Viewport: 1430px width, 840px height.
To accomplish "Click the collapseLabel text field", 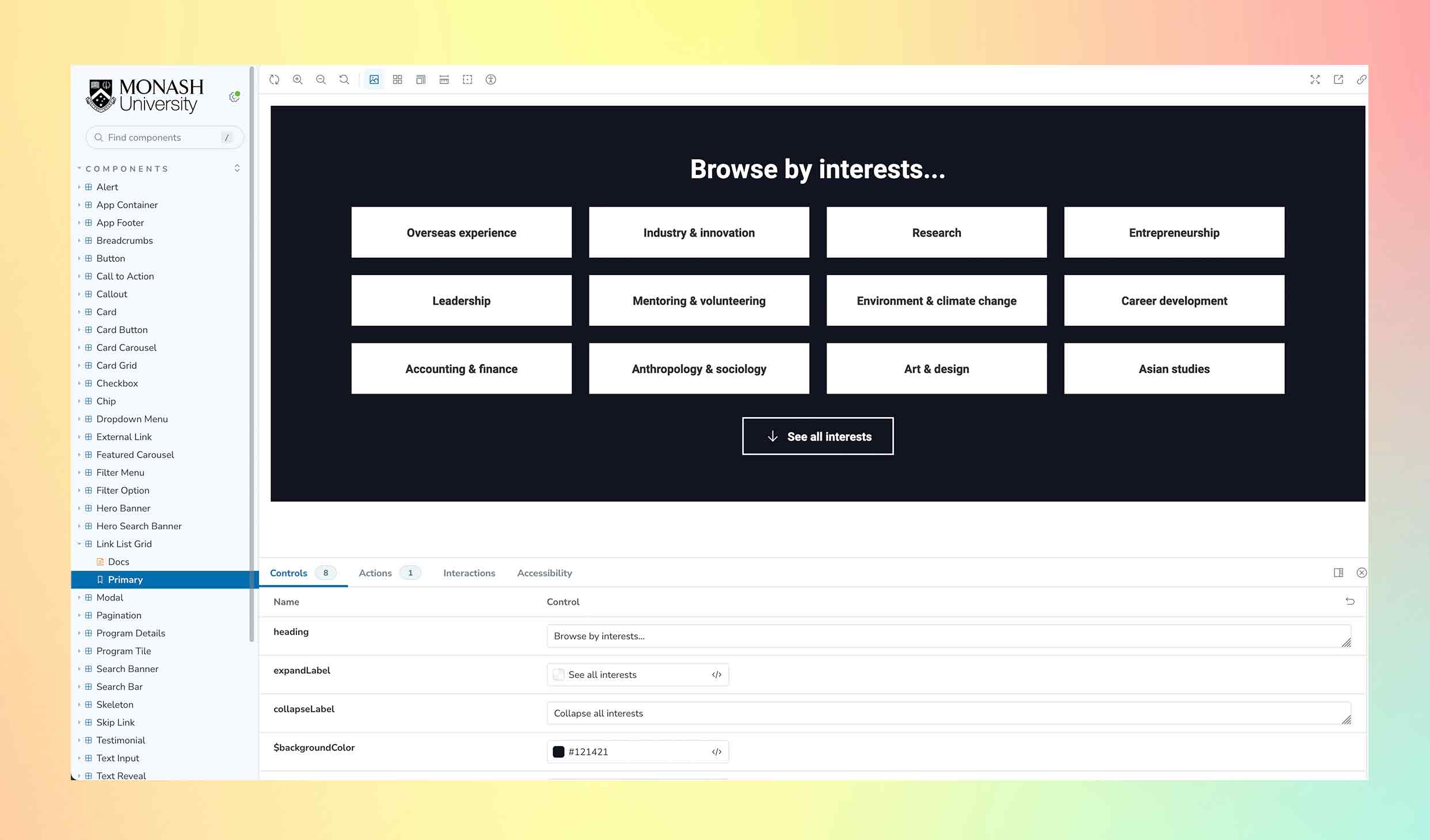I will (x=949, y=713).
